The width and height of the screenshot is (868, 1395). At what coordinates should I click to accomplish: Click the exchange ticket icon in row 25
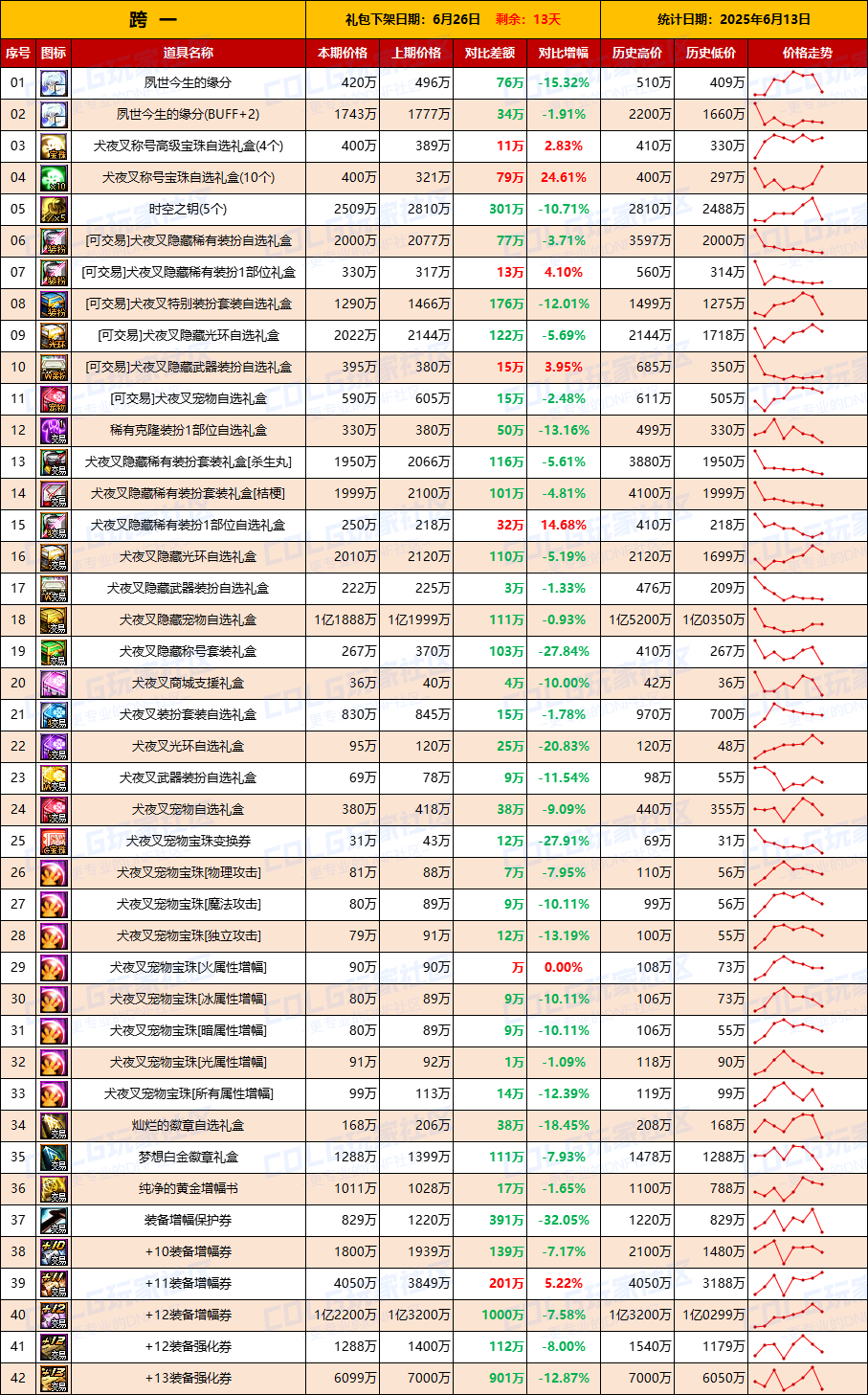coord(54,841)
